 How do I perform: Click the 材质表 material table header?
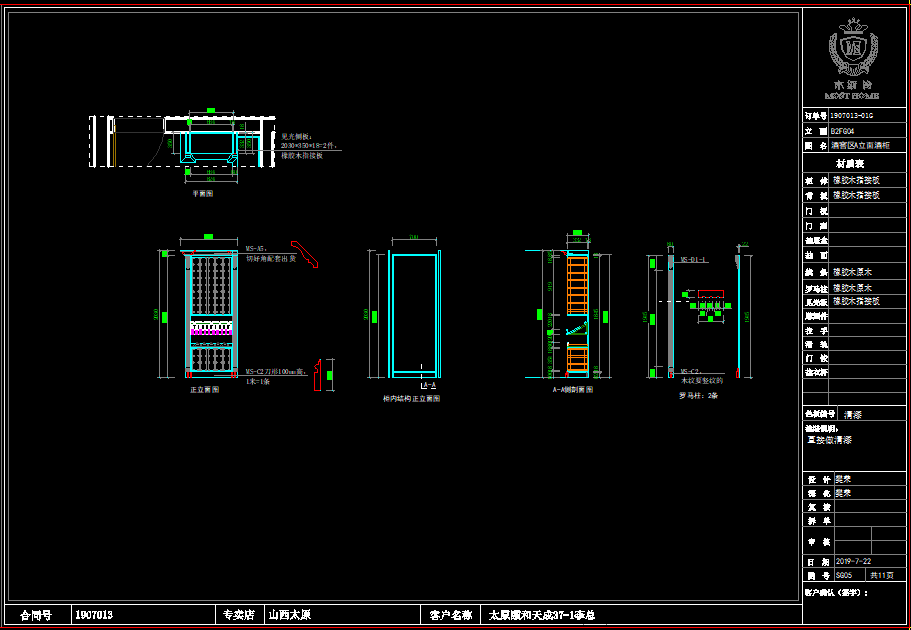click(850, 163)
